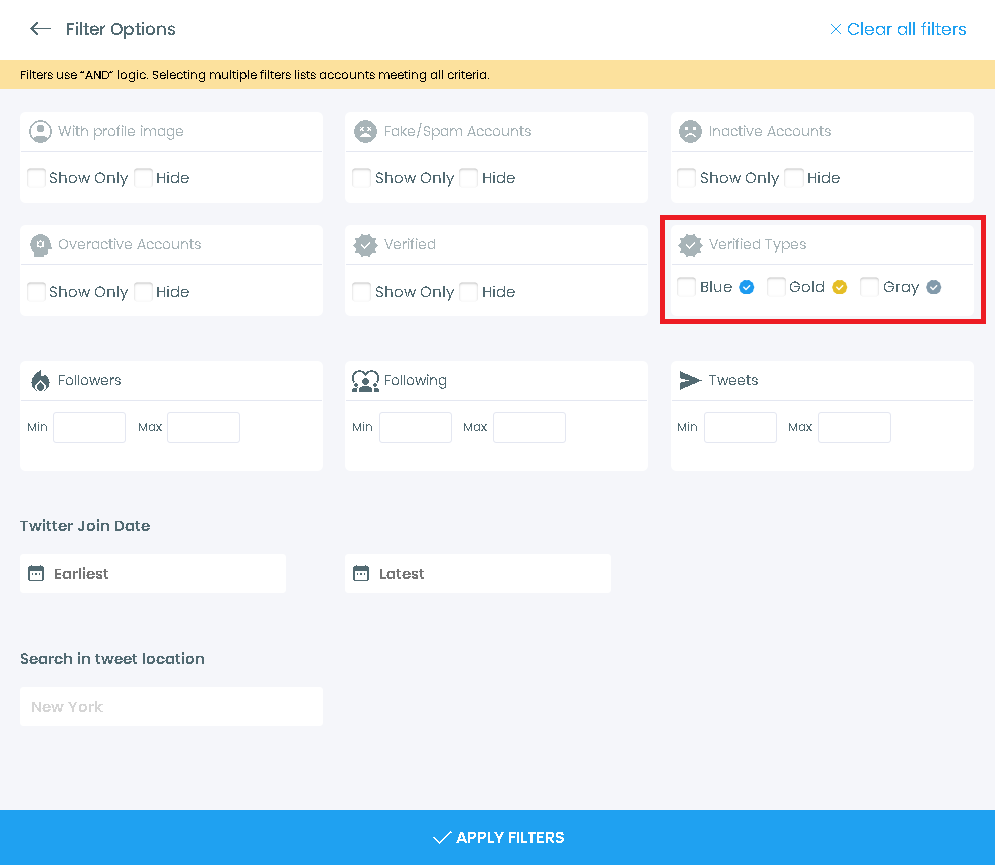This screenshot has height=865, width=995.
Task: Enable the Gray verified type checkbox
Action: [869, 287]
